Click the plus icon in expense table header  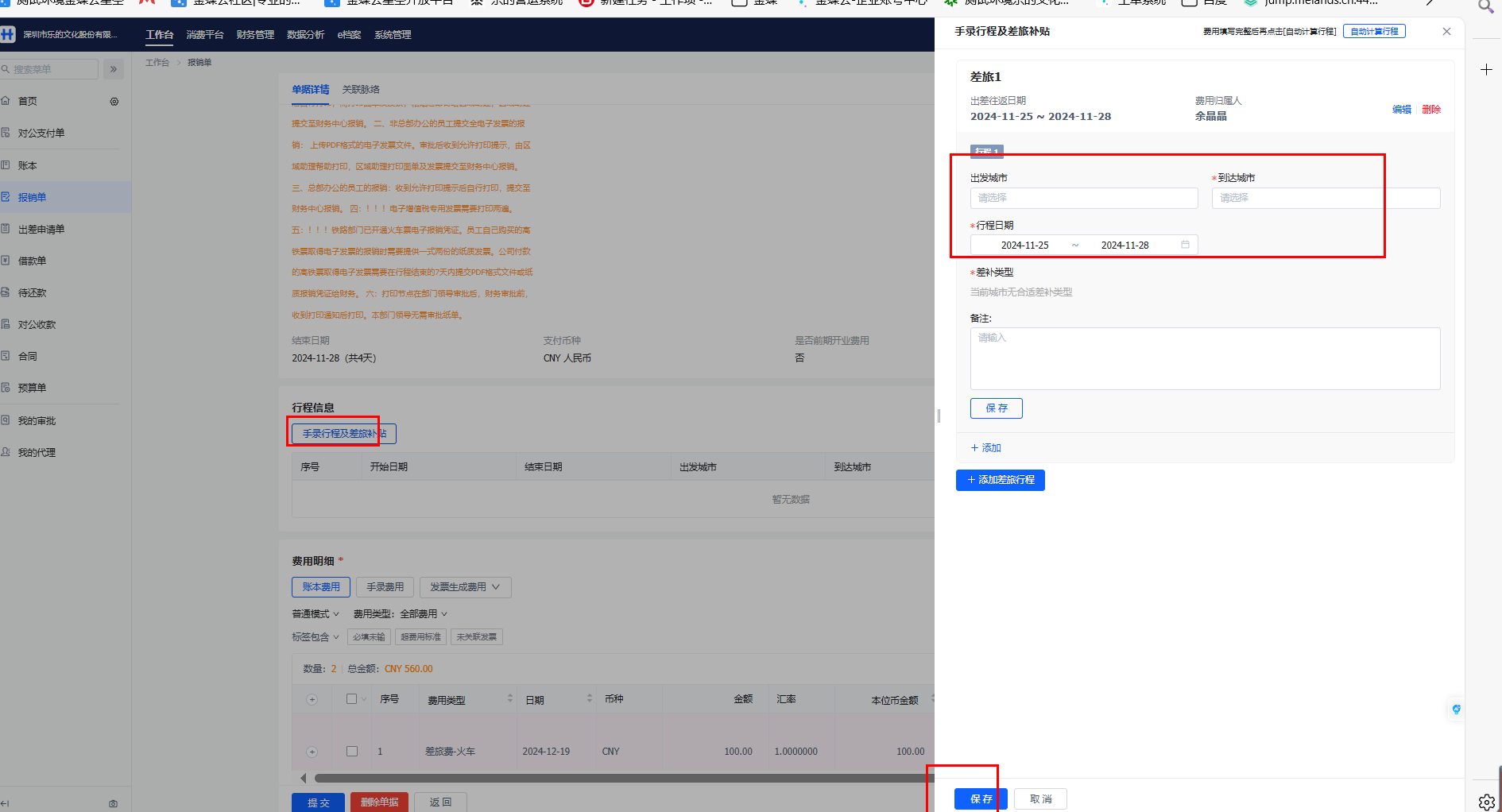click(x=312, y=700)
